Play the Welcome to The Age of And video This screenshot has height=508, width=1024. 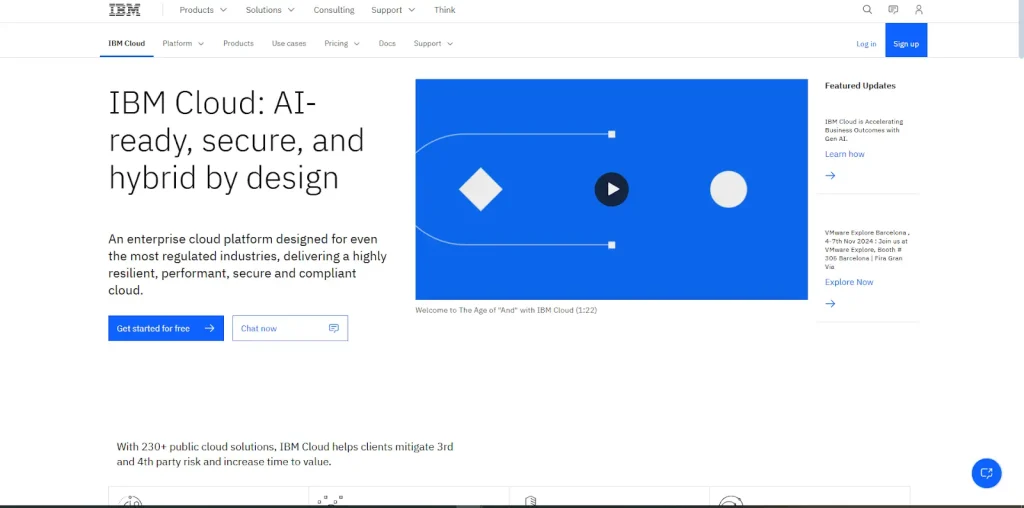[611, 189]
